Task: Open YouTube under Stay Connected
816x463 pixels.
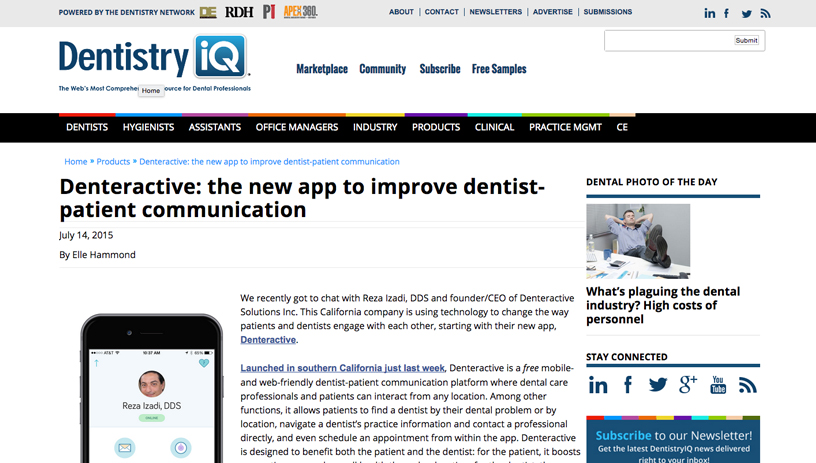Action: (x=718, y=384)
